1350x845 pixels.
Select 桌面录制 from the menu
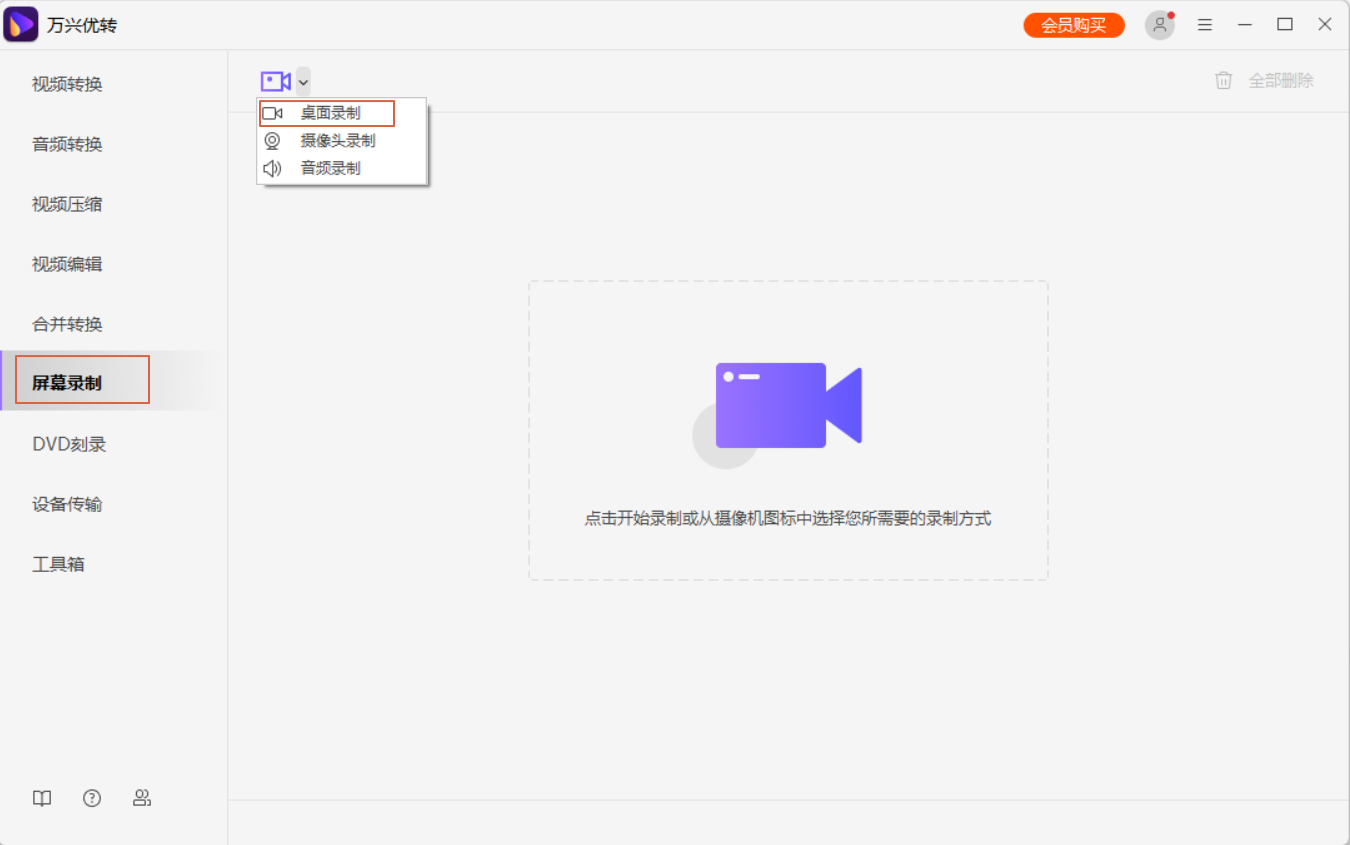(330, 112)
